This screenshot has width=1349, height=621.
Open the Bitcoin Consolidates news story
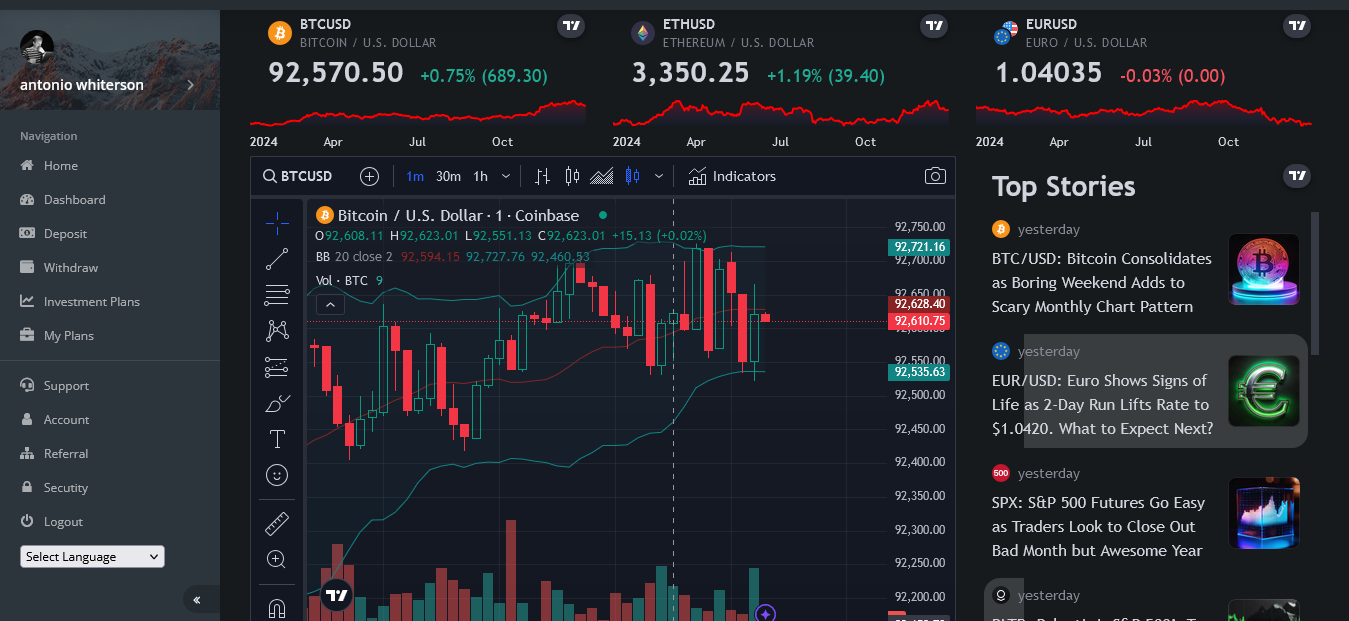(x=1101, y=282)
